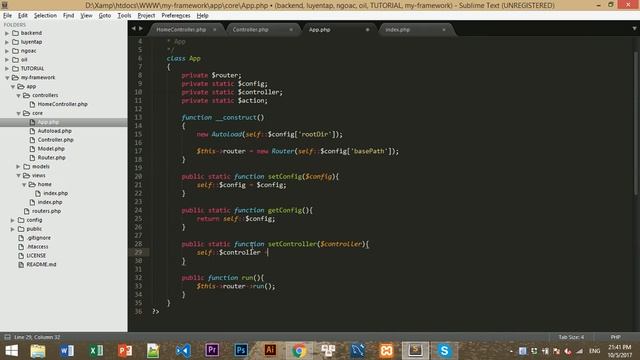The image size is (640, 360).
Task: Switch to index.php tab
Action: click(398, 30)
